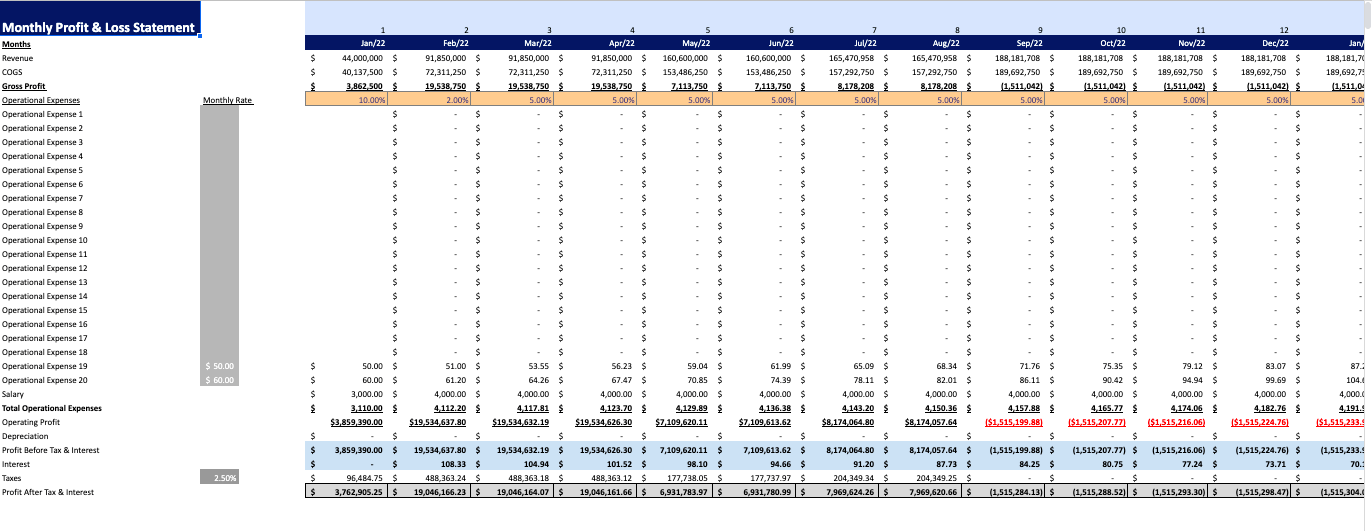Click May/22 profit after tax 6,931,783.97
Image resolution: width=1372 pixels, height=531 pixels.
pos(689,492)
